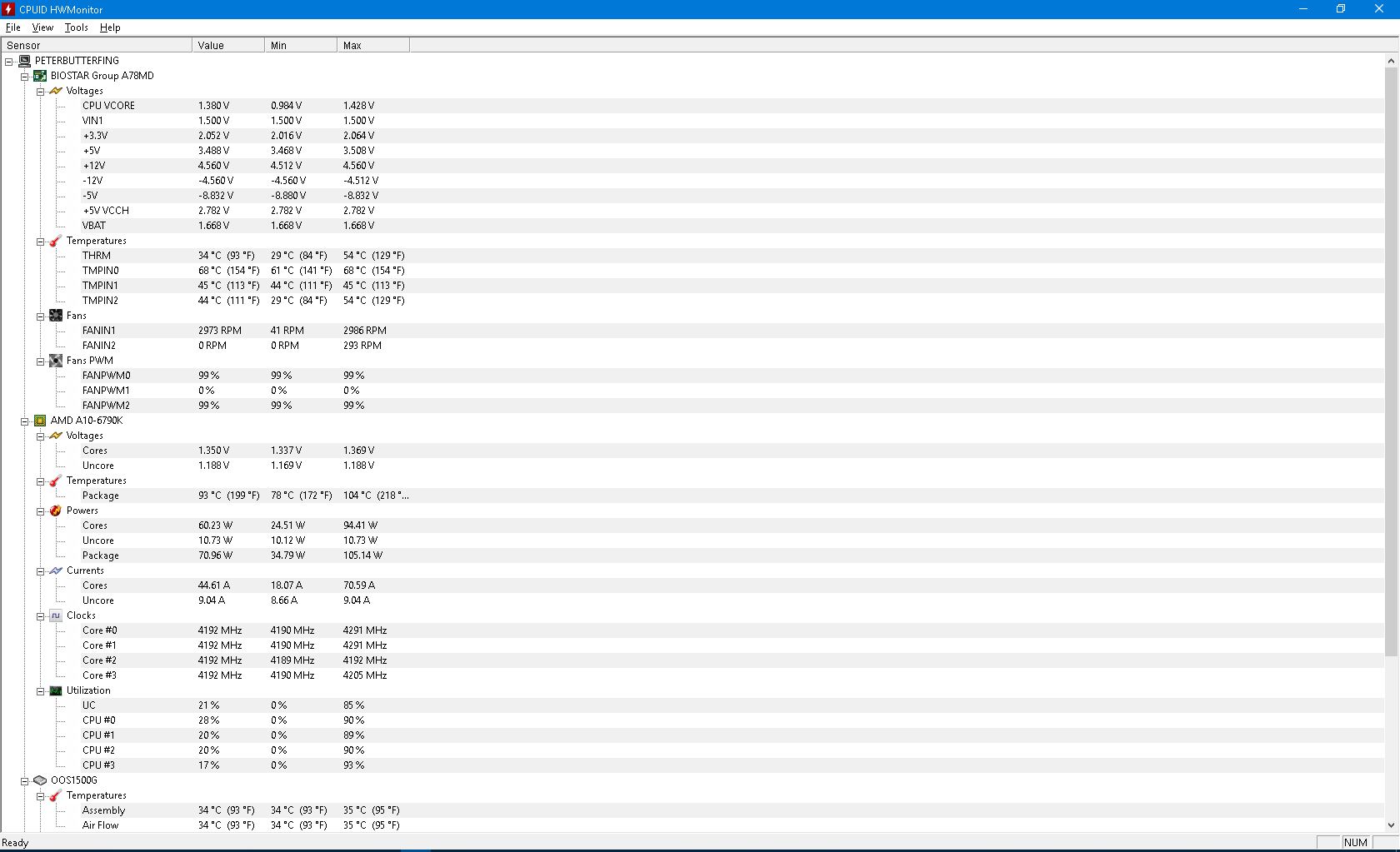Collapse the Utilization branch
Image resolution: width=1400 pixels, height=852 pixels.
[x=40, y=691]
